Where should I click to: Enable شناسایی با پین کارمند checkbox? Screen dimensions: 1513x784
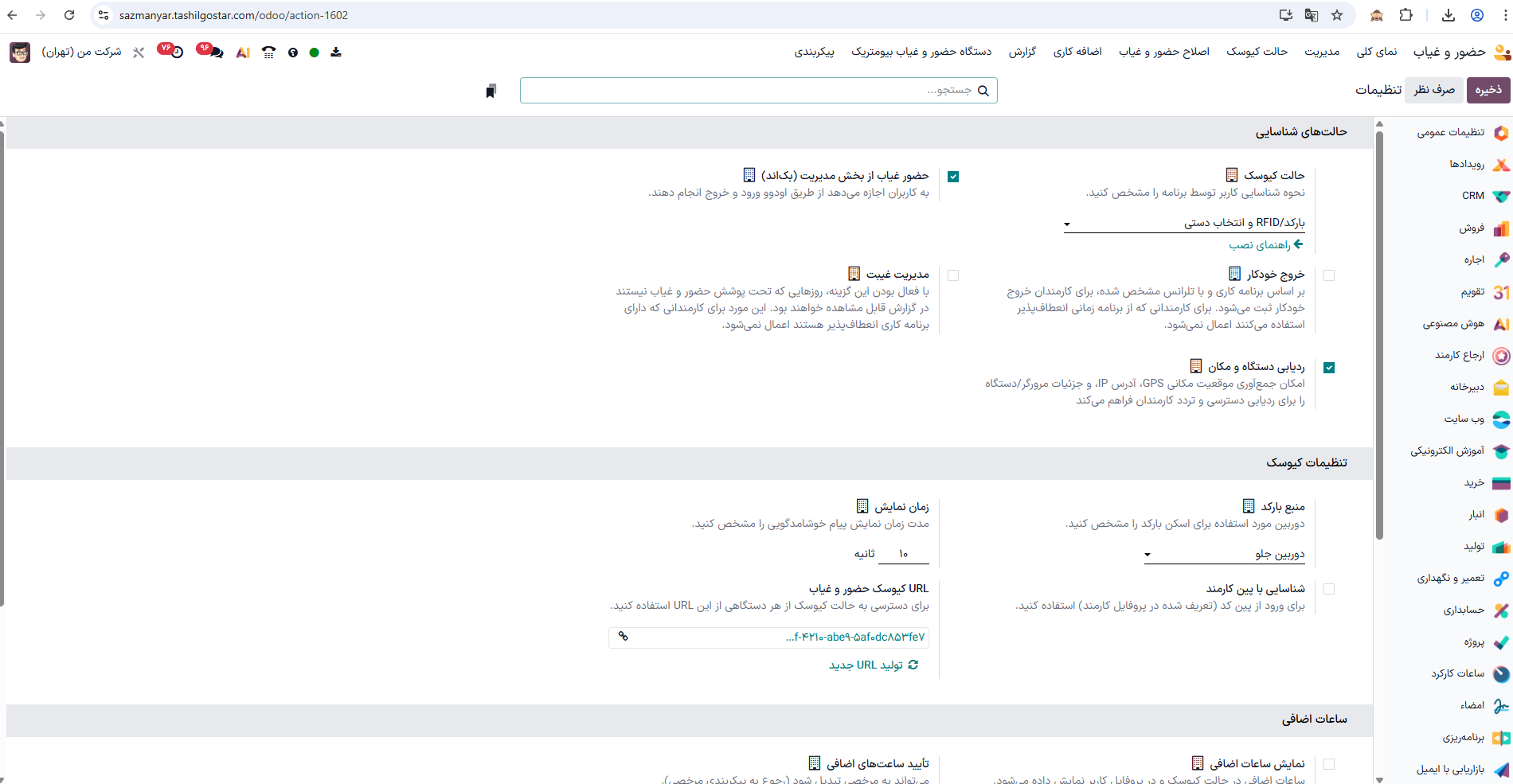tap(1329, 589)
